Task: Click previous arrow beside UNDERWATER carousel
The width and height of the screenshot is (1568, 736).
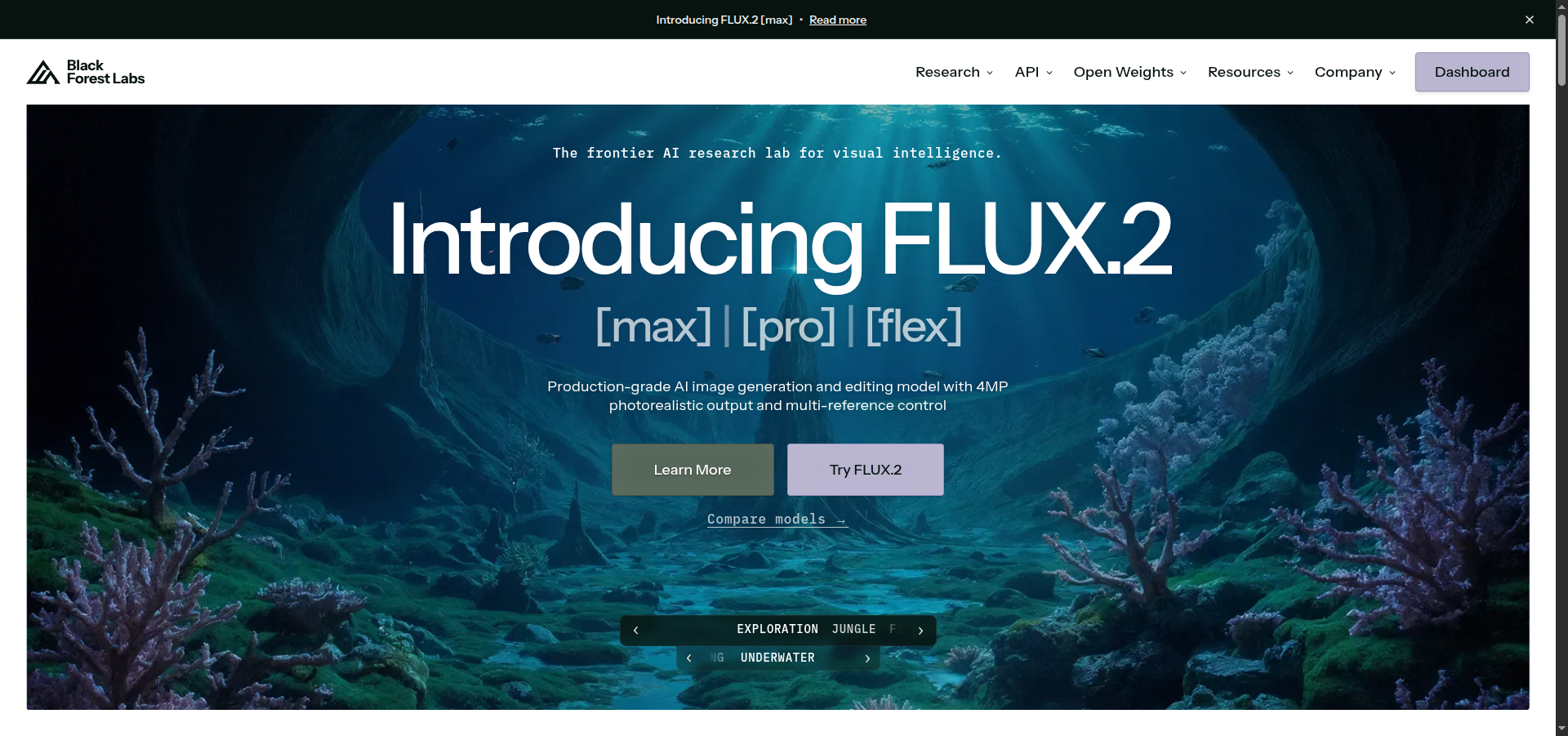Action: [x=688, y=658]
